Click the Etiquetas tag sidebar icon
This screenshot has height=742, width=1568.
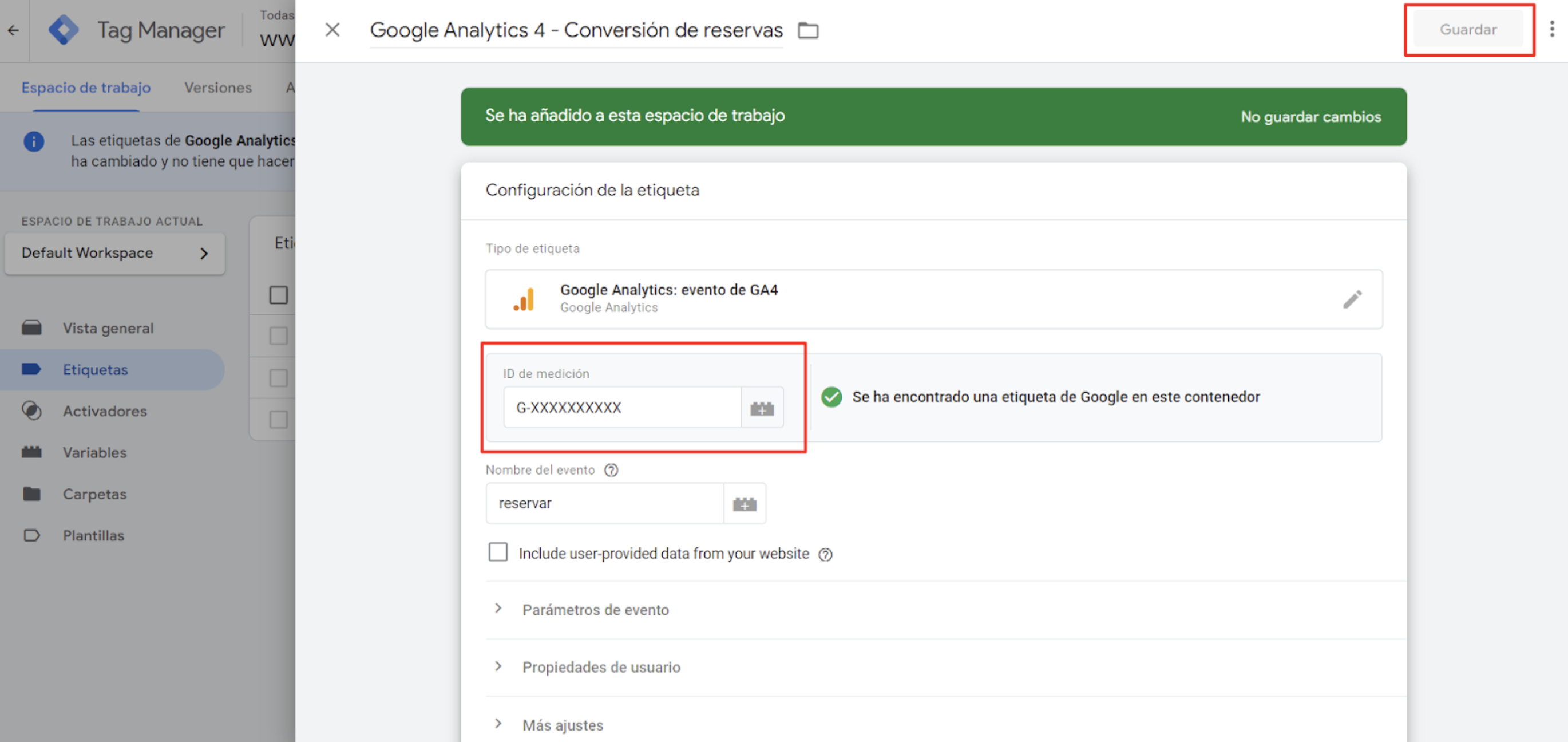31,369
